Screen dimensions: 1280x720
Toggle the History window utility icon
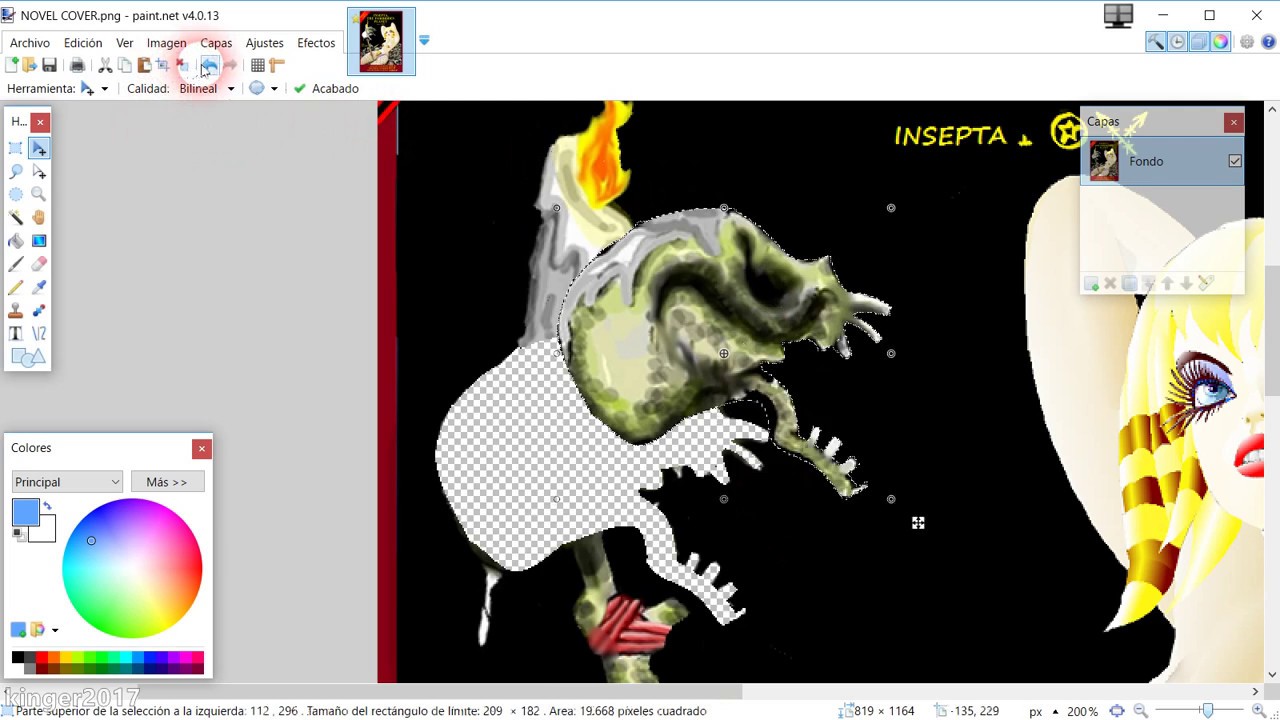point(1177,42)
